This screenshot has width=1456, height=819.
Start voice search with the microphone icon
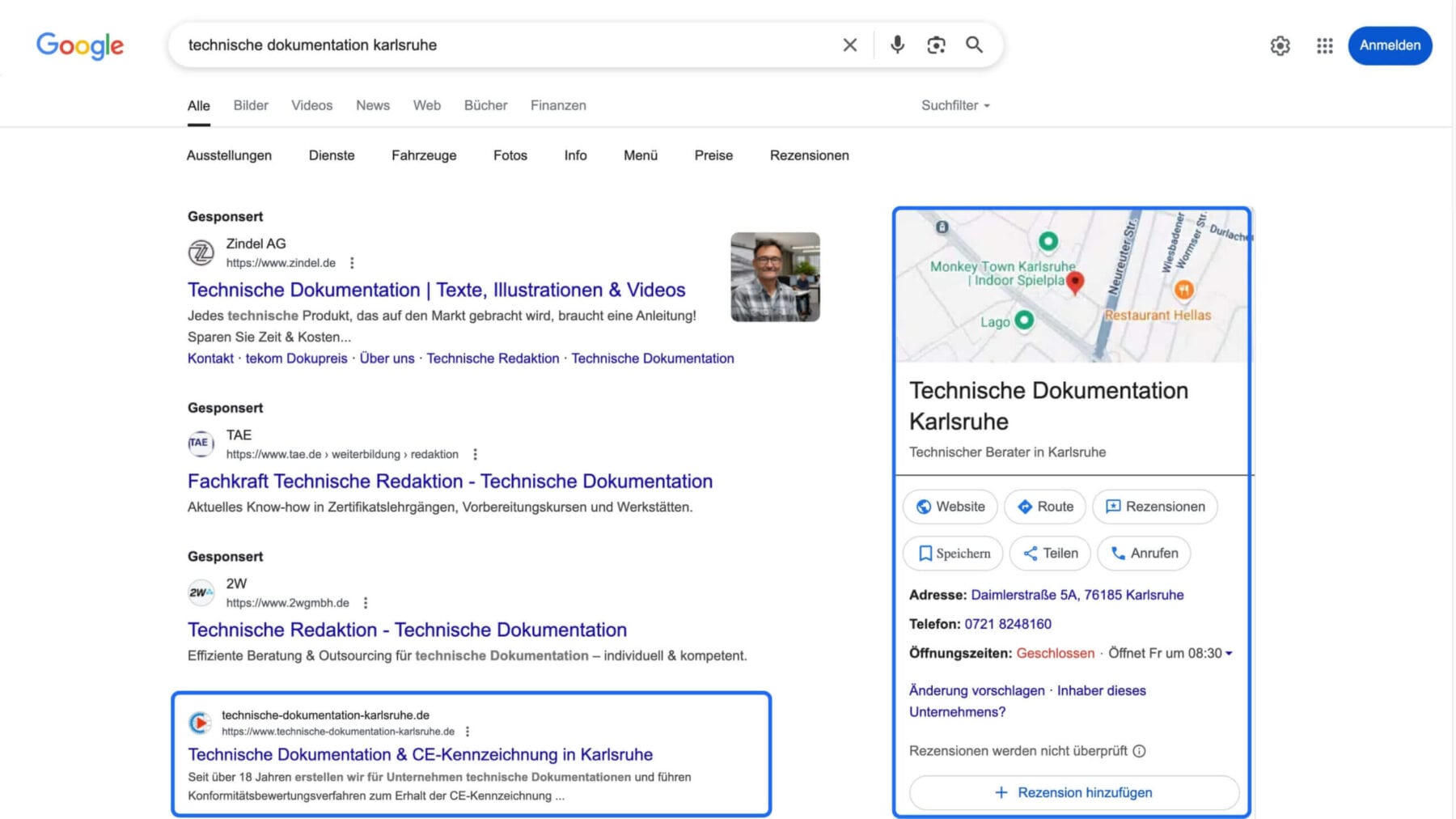click(x=897, y=45)
